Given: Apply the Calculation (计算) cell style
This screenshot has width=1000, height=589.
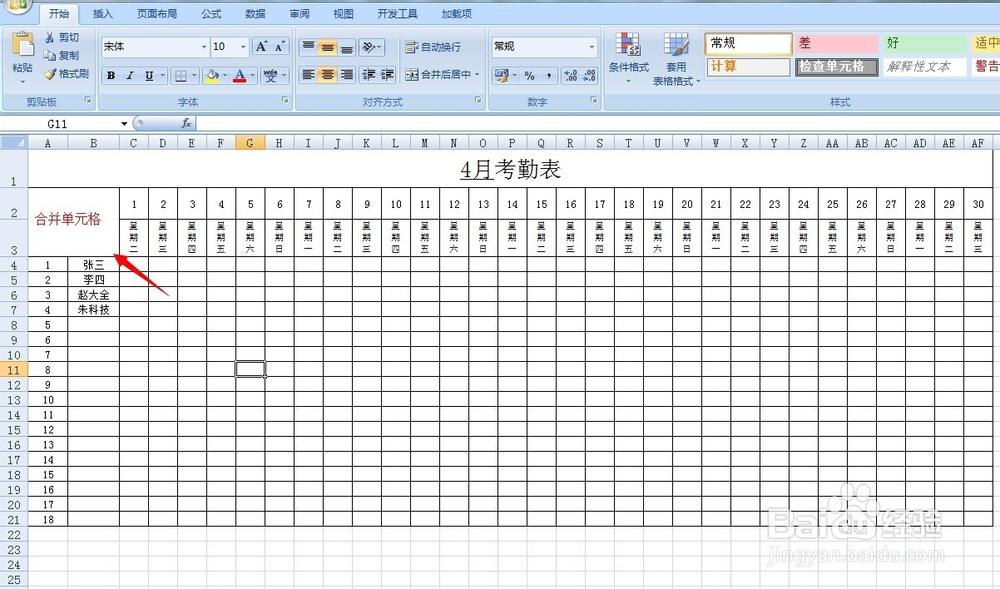Looking at the screenshot, I should pyautogui.click(x=748, y=66).
